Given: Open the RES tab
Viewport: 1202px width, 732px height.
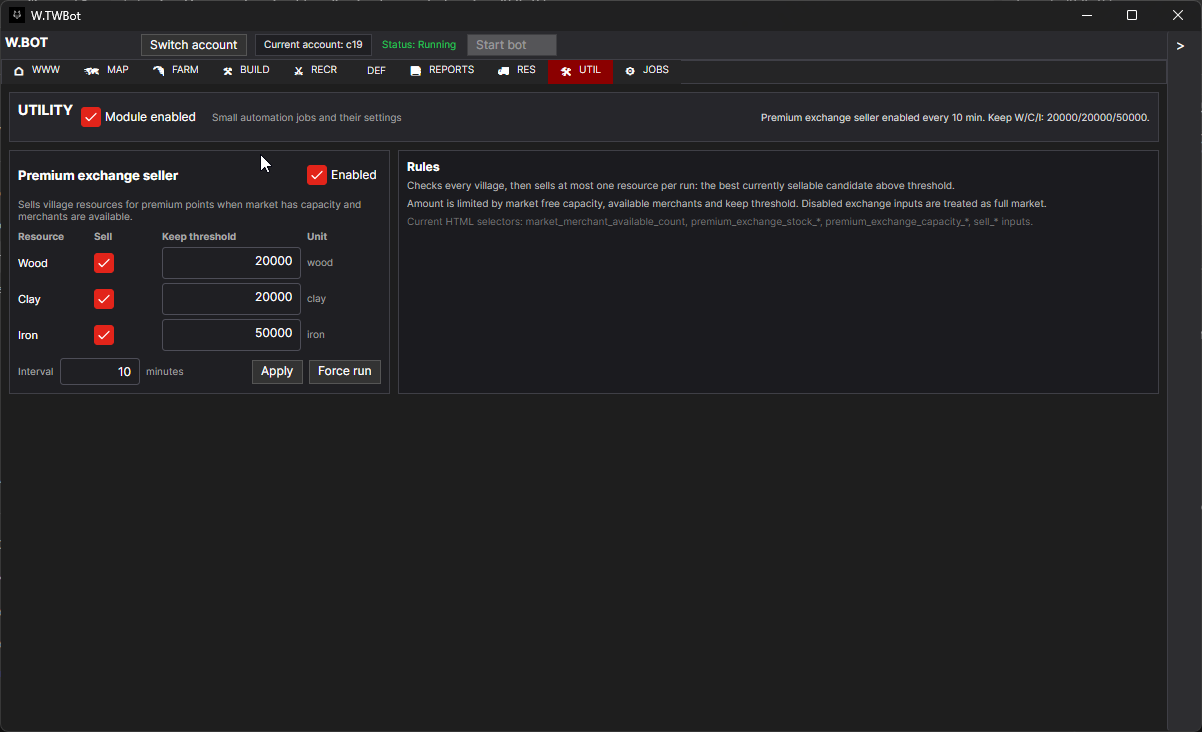Looking at the screenshot, I should (x=517, y=71).
